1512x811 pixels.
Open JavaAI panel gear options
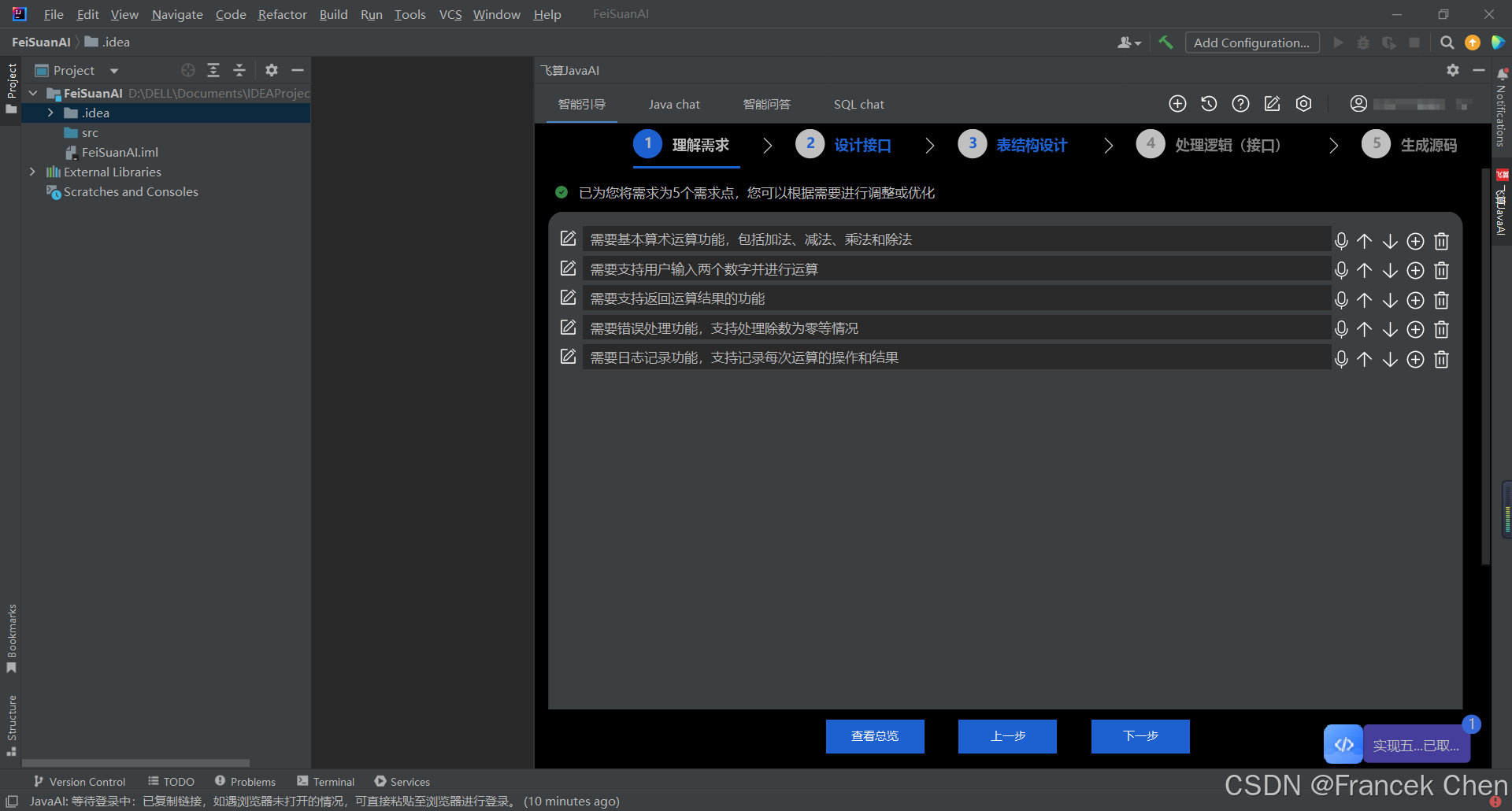tap(1453, 70)
